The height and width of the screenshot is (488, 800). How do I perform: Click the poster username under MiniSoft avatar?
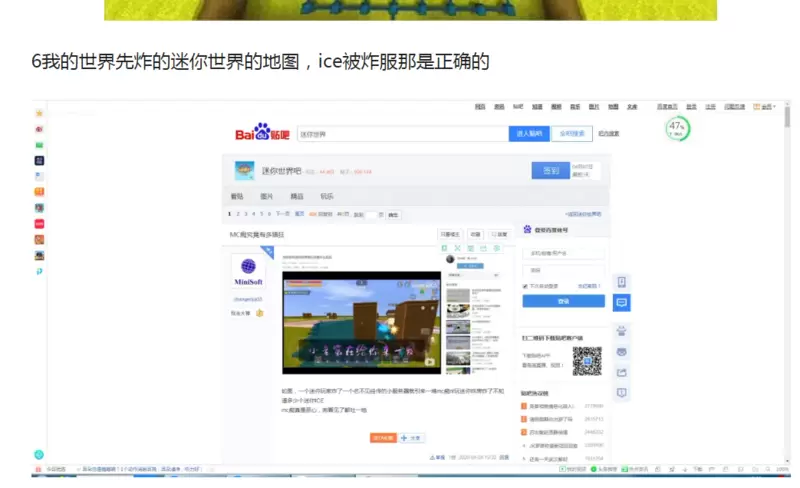click(x=248, y=300)
